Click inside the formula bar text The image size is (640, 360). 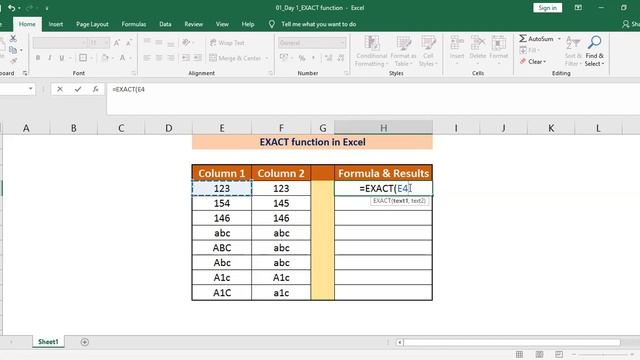[x=129, y=89]
